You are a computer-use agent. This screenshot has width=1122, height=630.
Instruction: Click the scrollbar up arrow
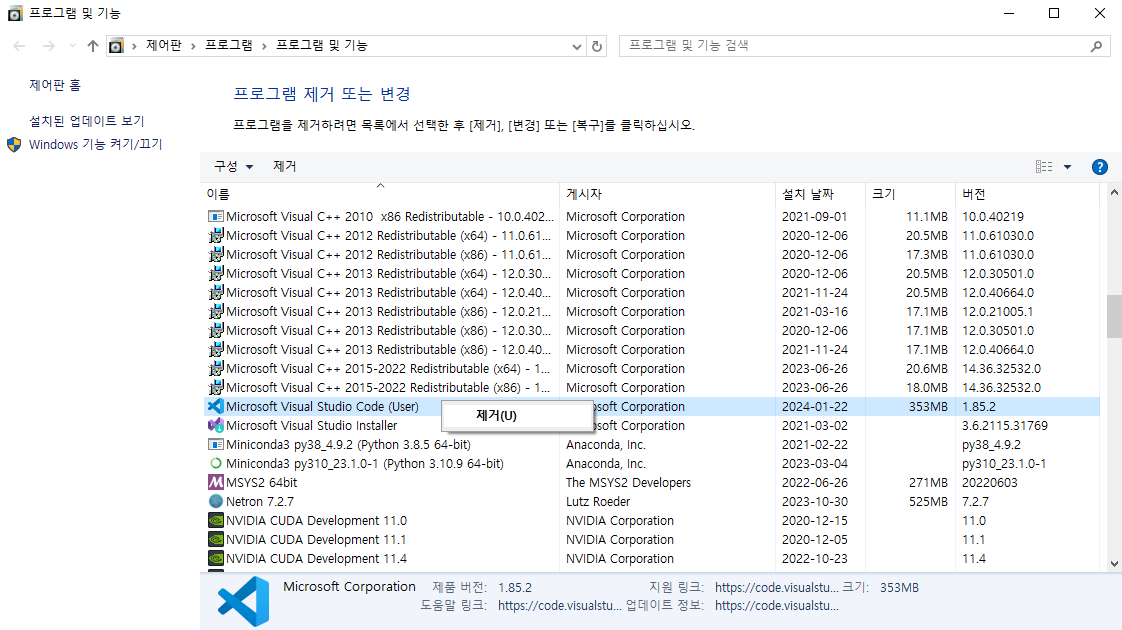click(x=1114, y=192)
